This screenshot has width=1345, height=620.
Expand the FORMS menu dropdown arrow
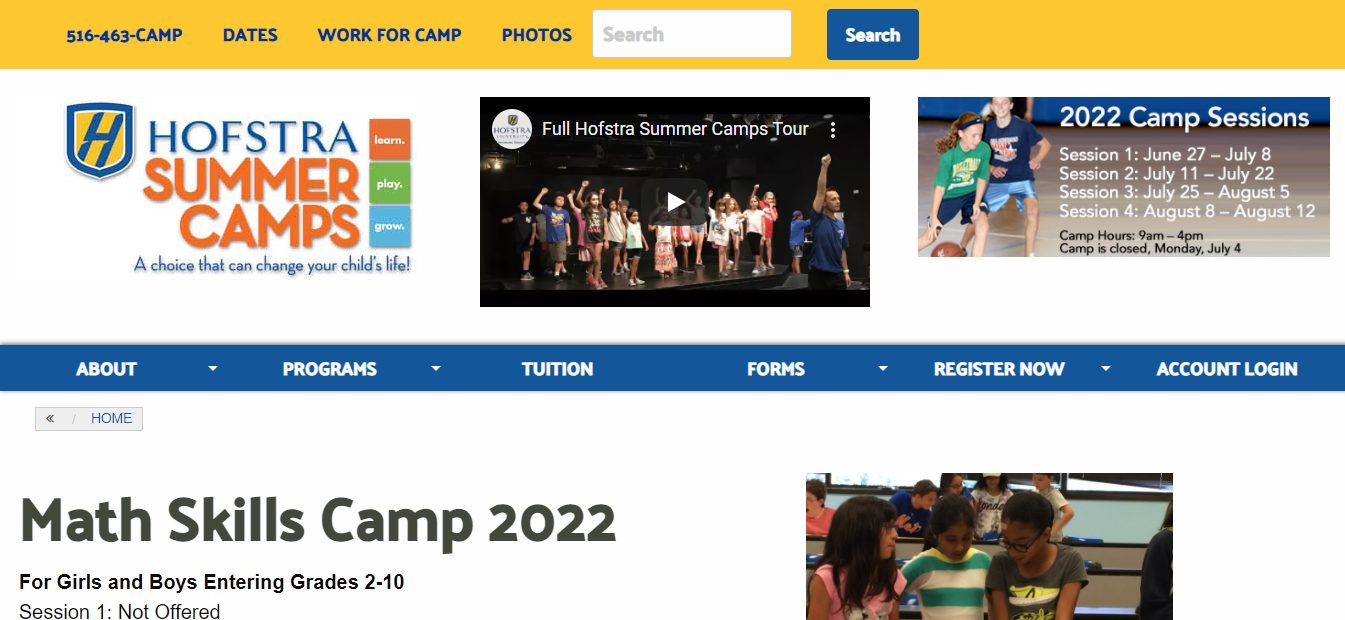pyautogui.click(x=882, y=368)
